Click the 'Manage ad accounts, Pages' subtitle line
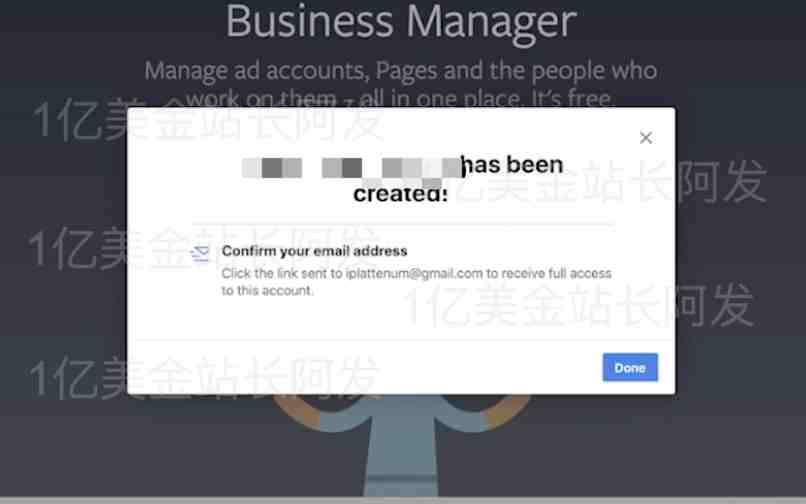This screenshot has height=504, width=806. click(400, 70)
